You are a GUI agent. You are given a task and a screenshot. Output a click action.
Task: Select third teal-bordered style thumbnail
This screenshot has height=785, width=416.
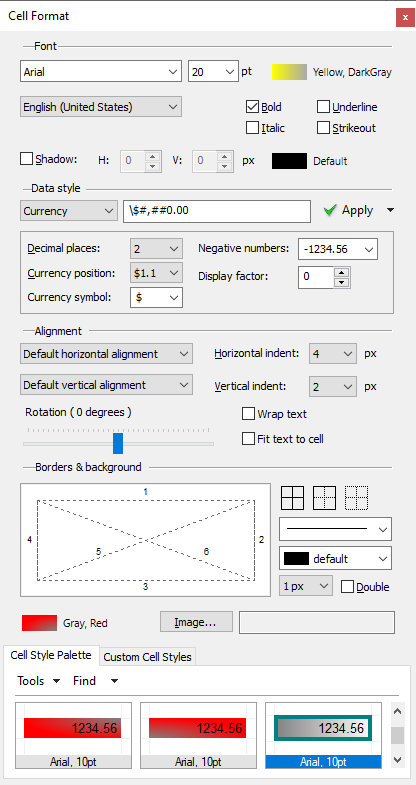[x=323, y=735]
